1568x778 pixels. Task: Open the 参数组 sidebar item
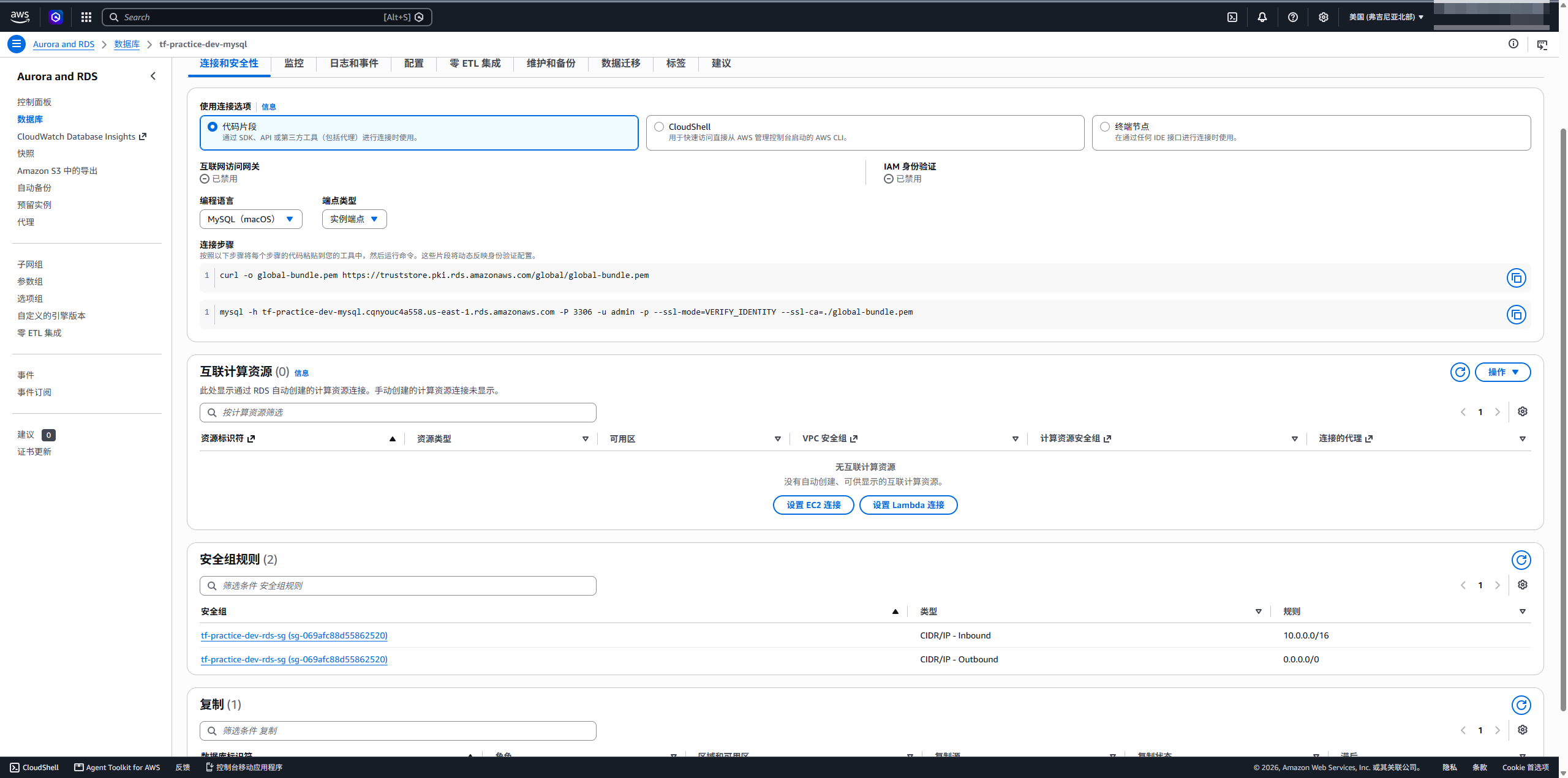(30, 282)
